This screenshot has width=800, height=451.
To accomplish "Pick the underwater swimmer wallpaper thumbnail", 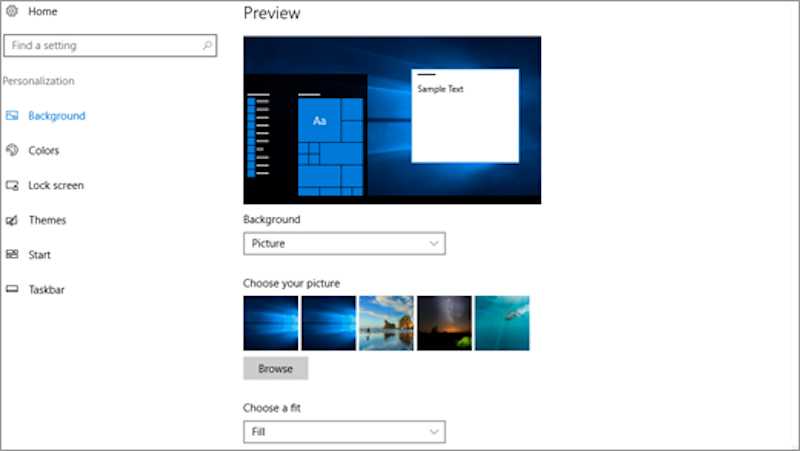I will pos(502,323).
